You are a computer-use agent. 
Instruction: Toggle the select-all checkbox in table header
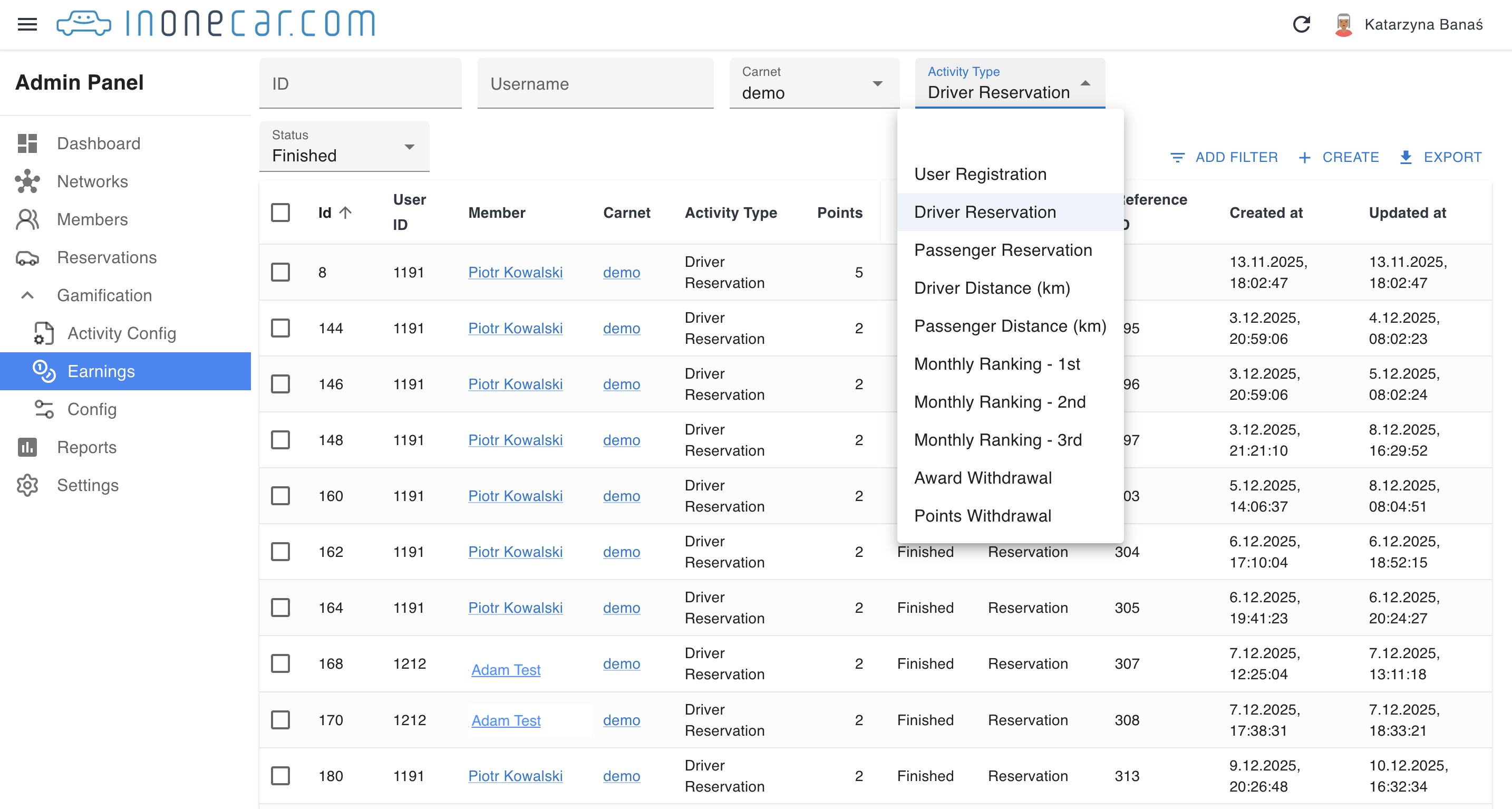(x=280, y=213)
